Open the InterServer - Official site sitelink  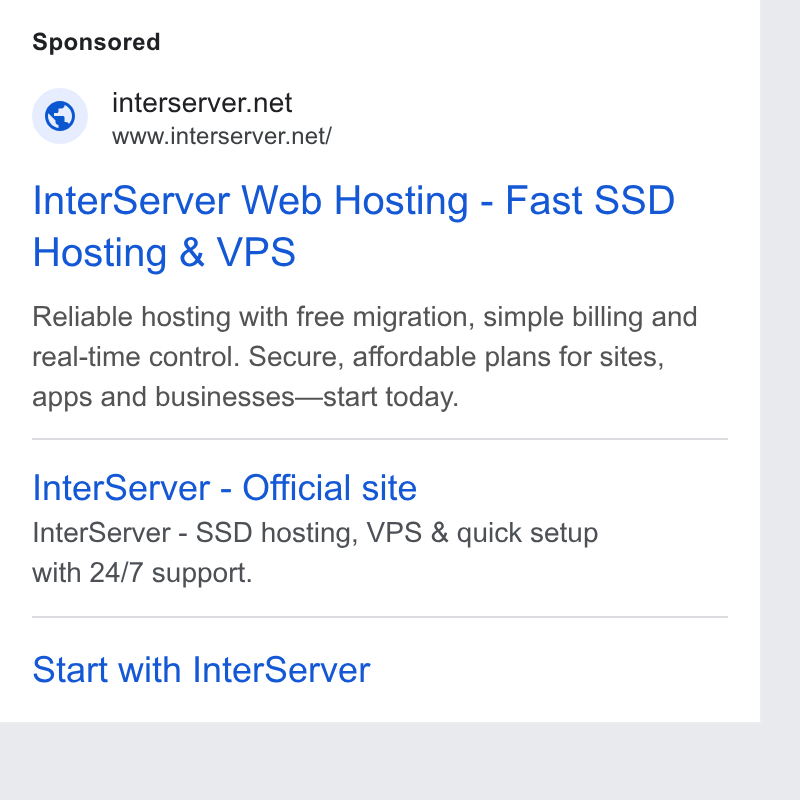[x=224, y=488]
